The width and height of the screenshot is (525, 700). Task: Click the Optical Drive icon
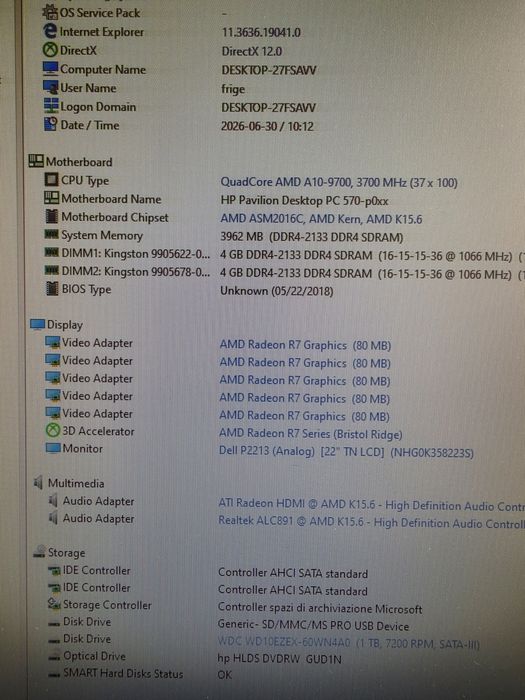point(54,656)
